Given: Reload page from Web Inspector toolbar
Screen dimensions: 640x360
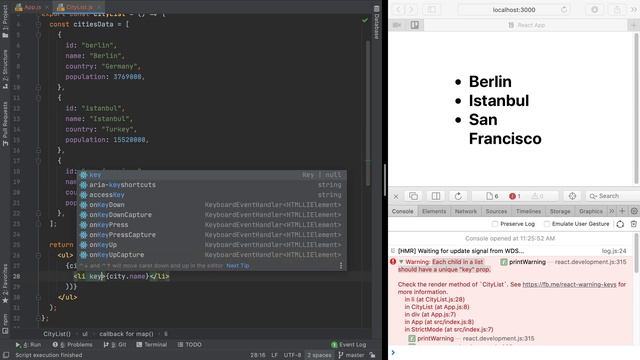Looking at the screenshot, I should (x=458, y=196).
